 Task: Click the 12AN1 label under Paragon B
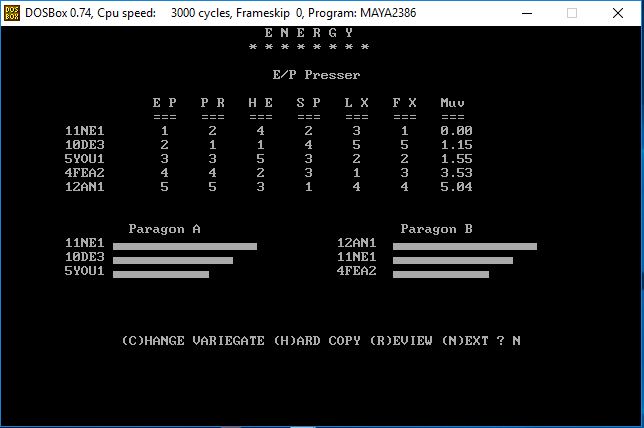pyautogui.click(x=356, y=243)
